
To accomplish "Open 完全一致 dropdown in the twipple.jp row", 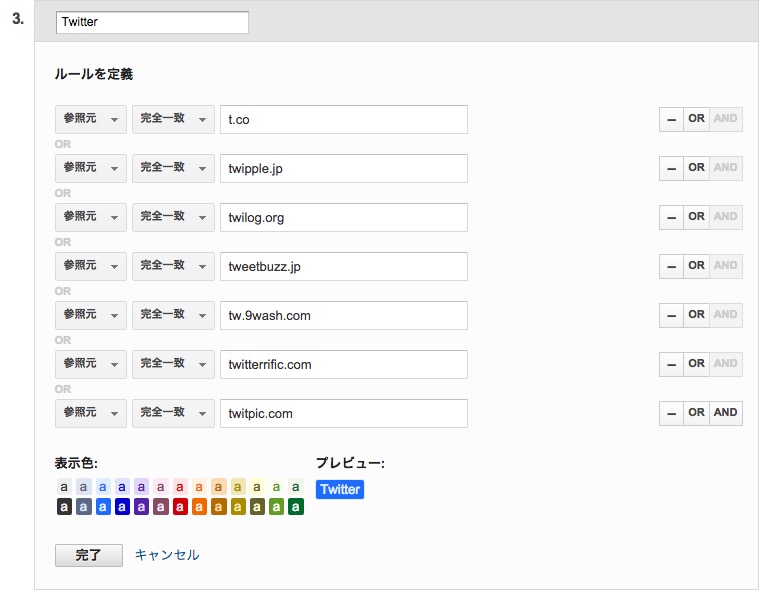I will pyautogui.click(x=173, y=168).
